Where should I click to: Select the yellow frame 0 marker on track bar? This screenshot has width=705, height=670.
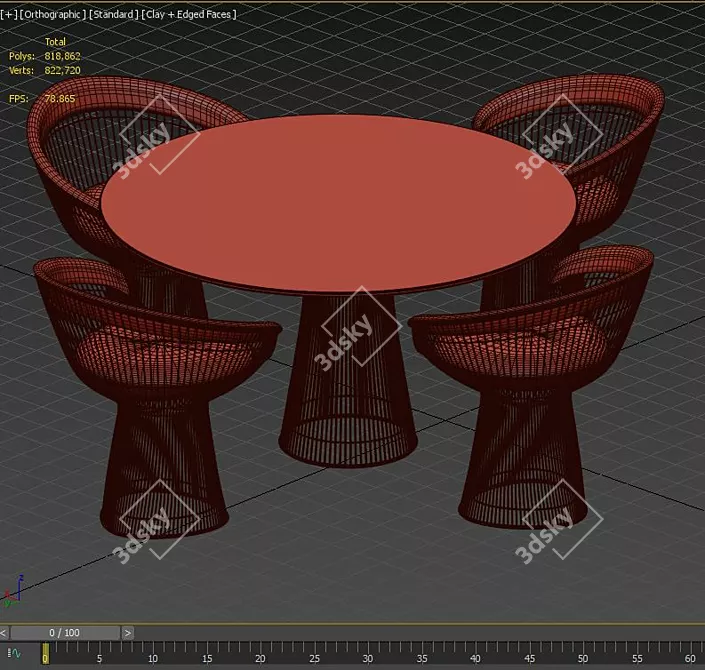45,652
